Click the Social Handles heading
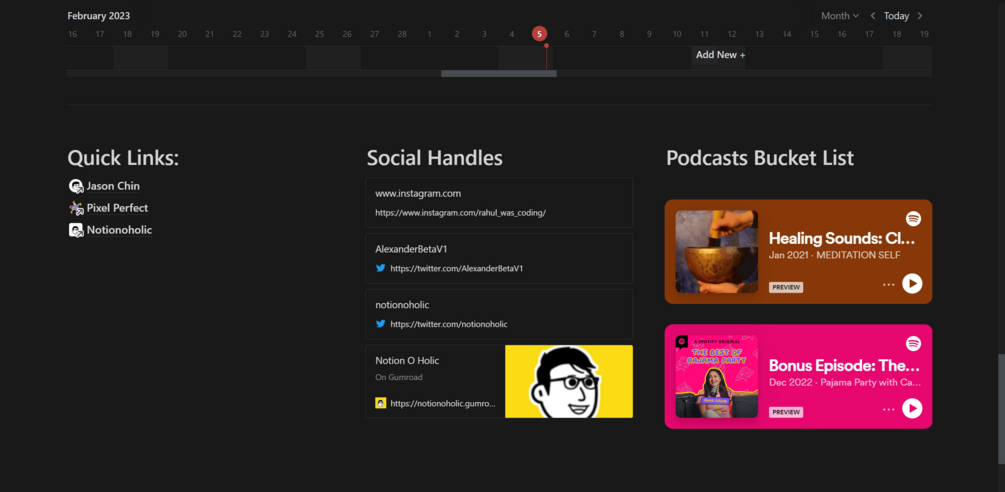The height and width of the screenshot is (492, 1005). pos(435,158)
